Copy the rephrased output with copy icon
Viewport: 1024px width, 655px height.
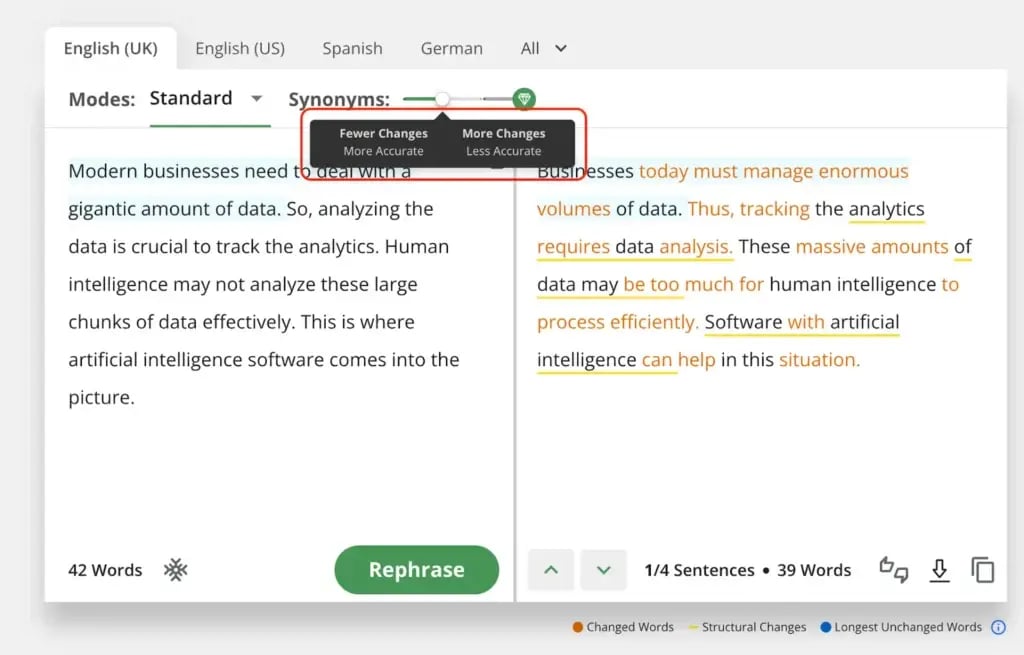click(x=983, y=570)
